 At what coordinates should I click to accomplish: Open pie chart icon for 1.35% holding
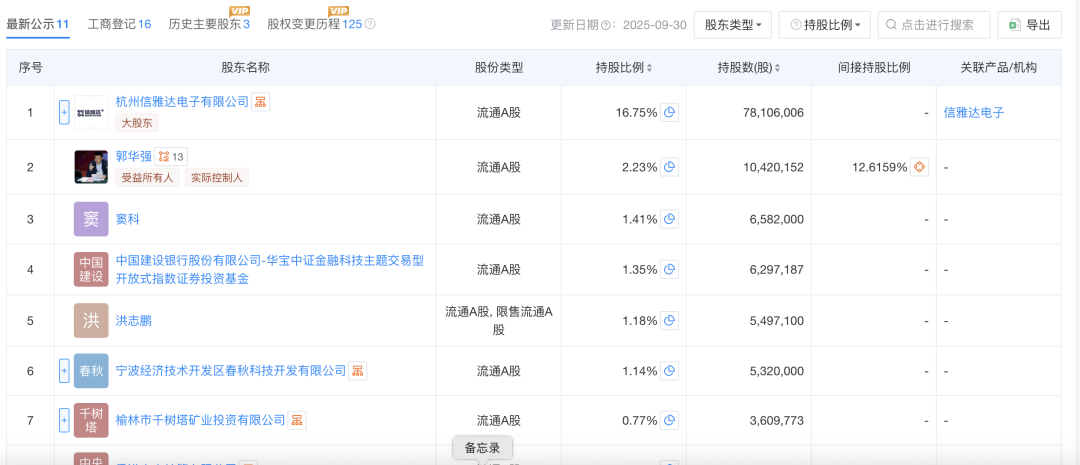point(669,269)
